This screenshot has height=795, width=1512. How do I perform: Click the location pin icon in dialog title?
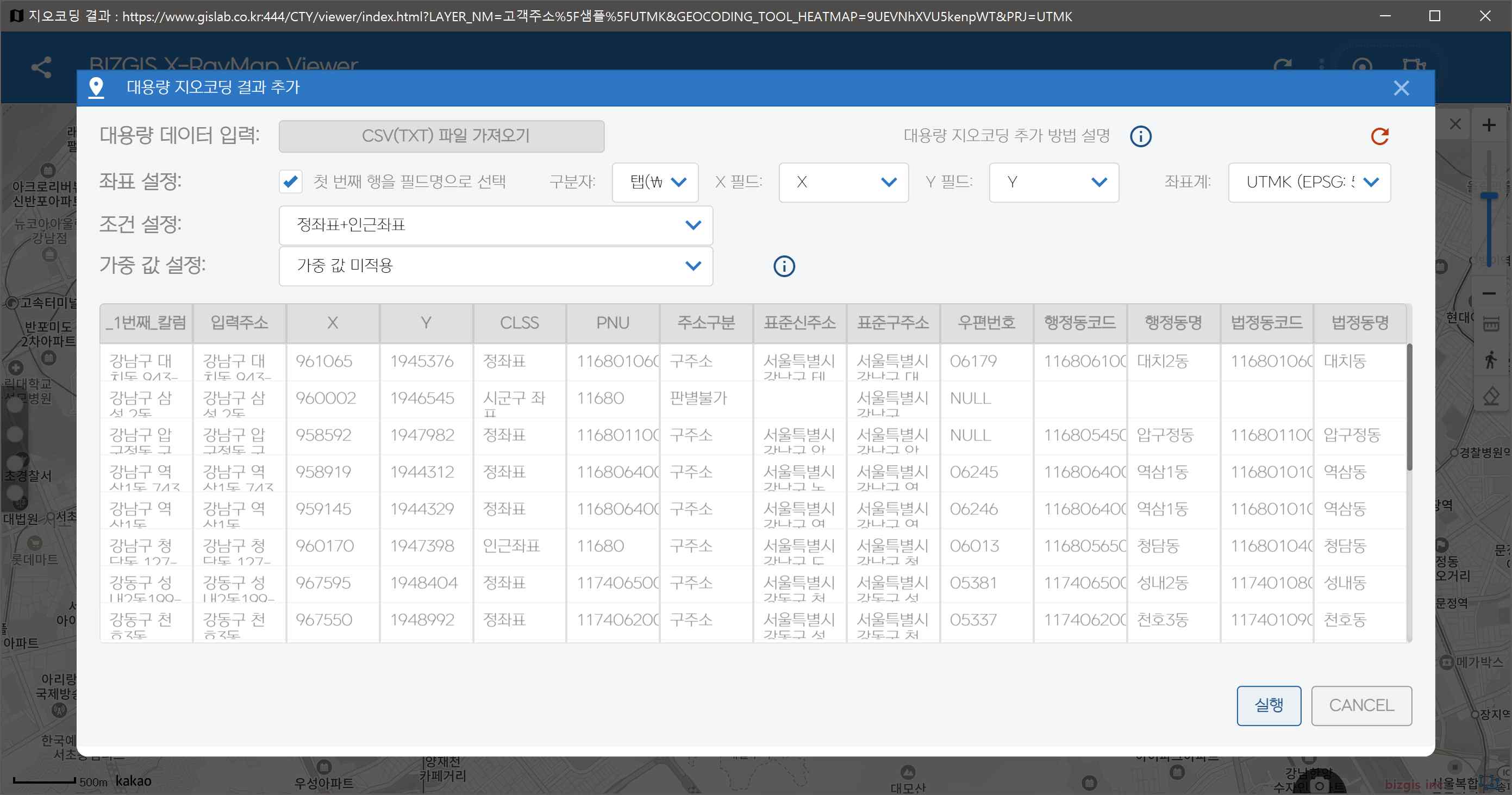click(x=96, y=87)
